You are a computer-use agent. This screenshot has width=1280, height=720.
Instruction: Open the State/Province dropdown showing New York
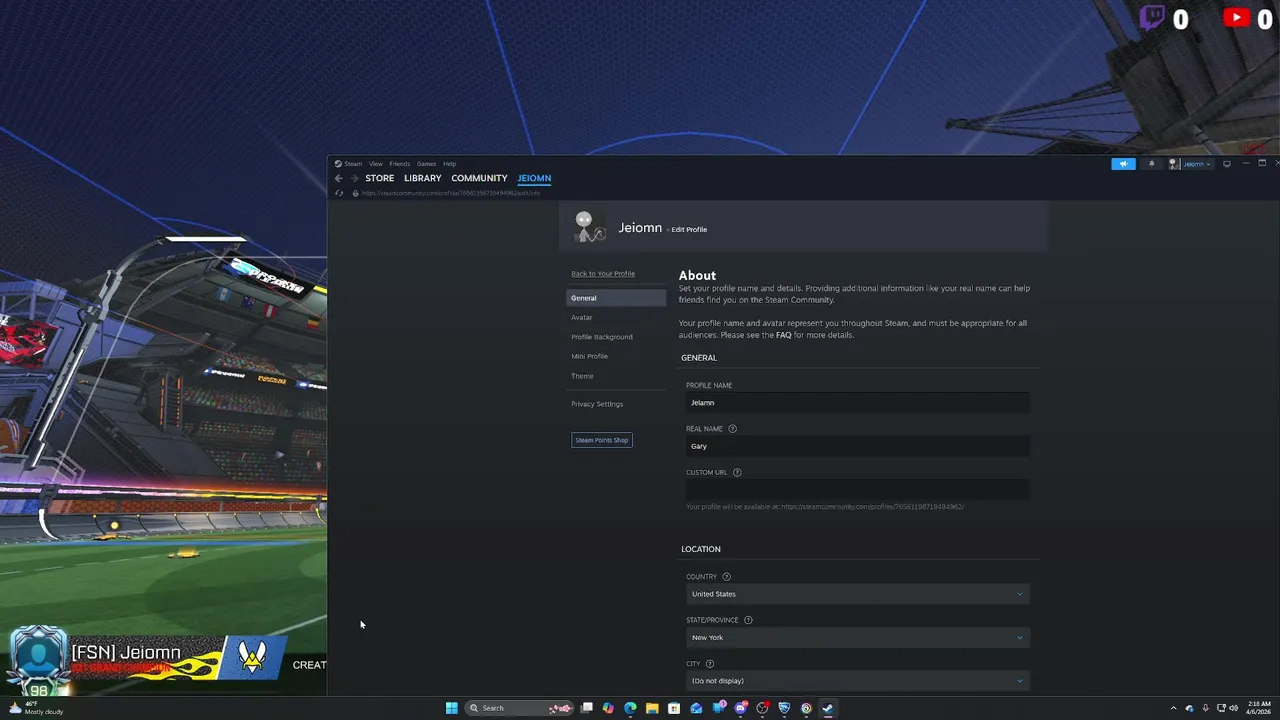tap(858, 637)
